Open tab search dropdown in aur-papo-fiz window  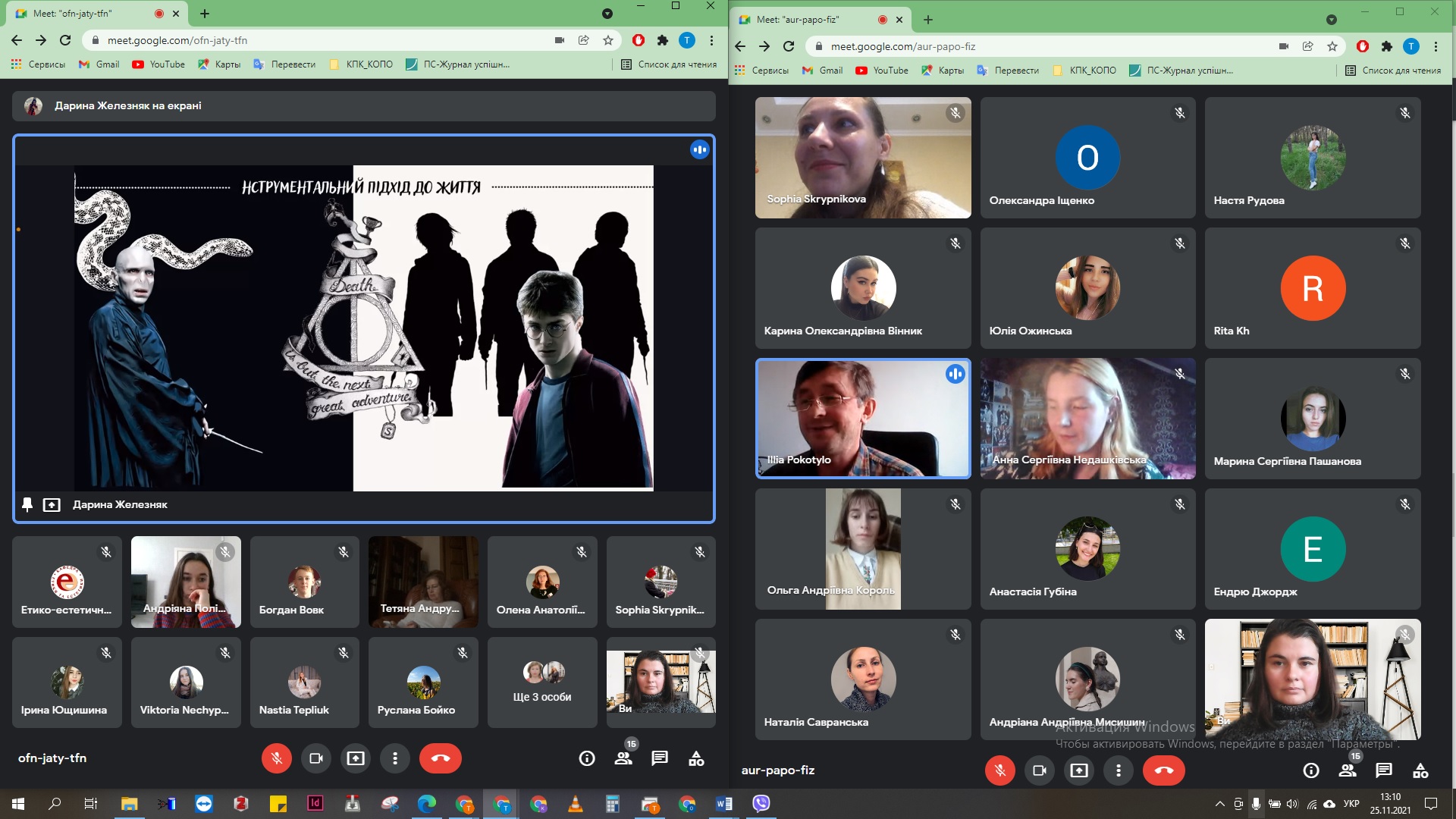click(x=1331, y=20)
